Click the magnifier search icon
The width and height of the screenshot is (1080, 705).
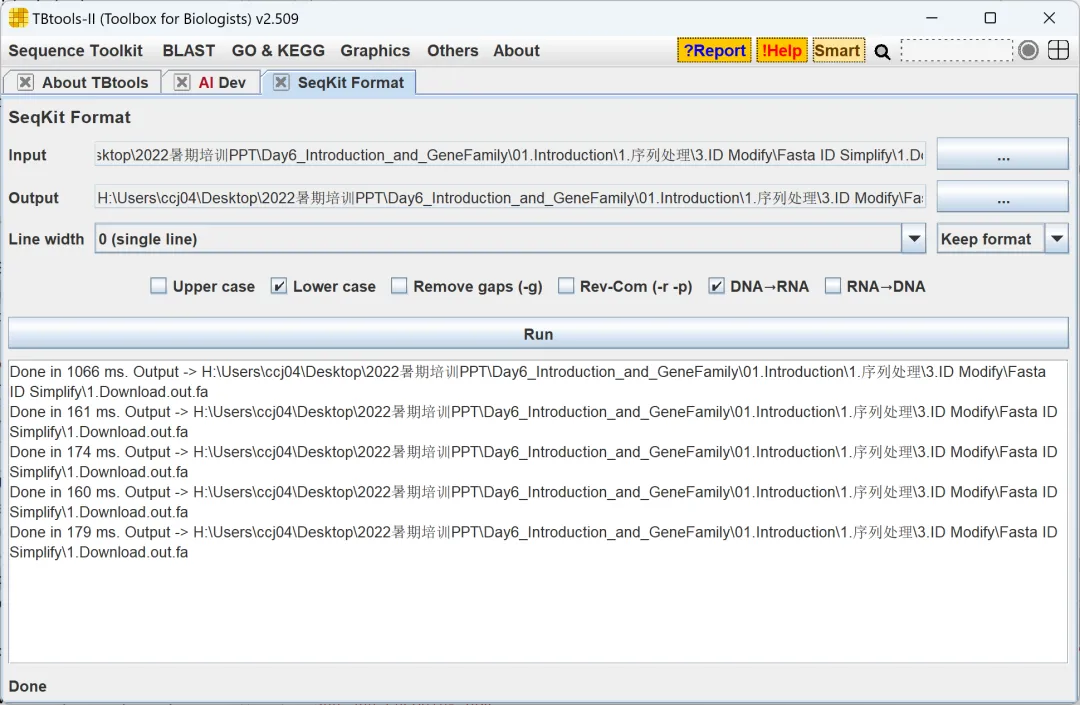pyautogui.click(x=882, y=52)
